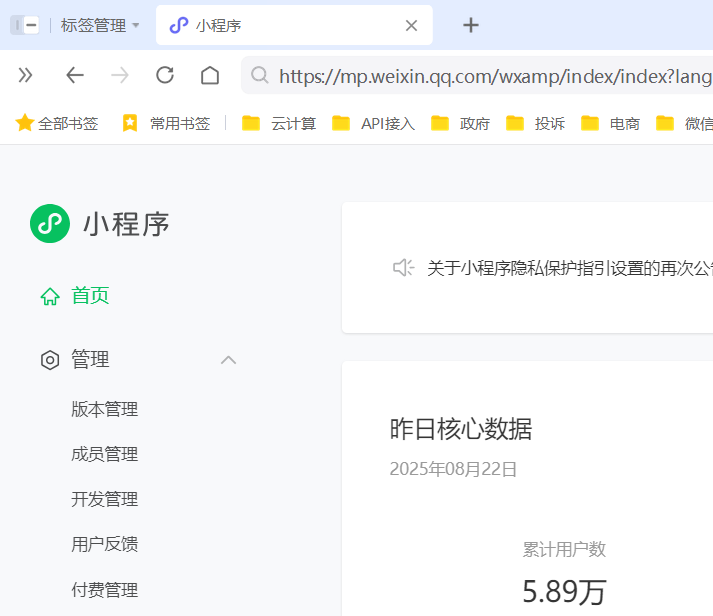
Task: Close the 小程序 tab
Action: tap(411, 25)
